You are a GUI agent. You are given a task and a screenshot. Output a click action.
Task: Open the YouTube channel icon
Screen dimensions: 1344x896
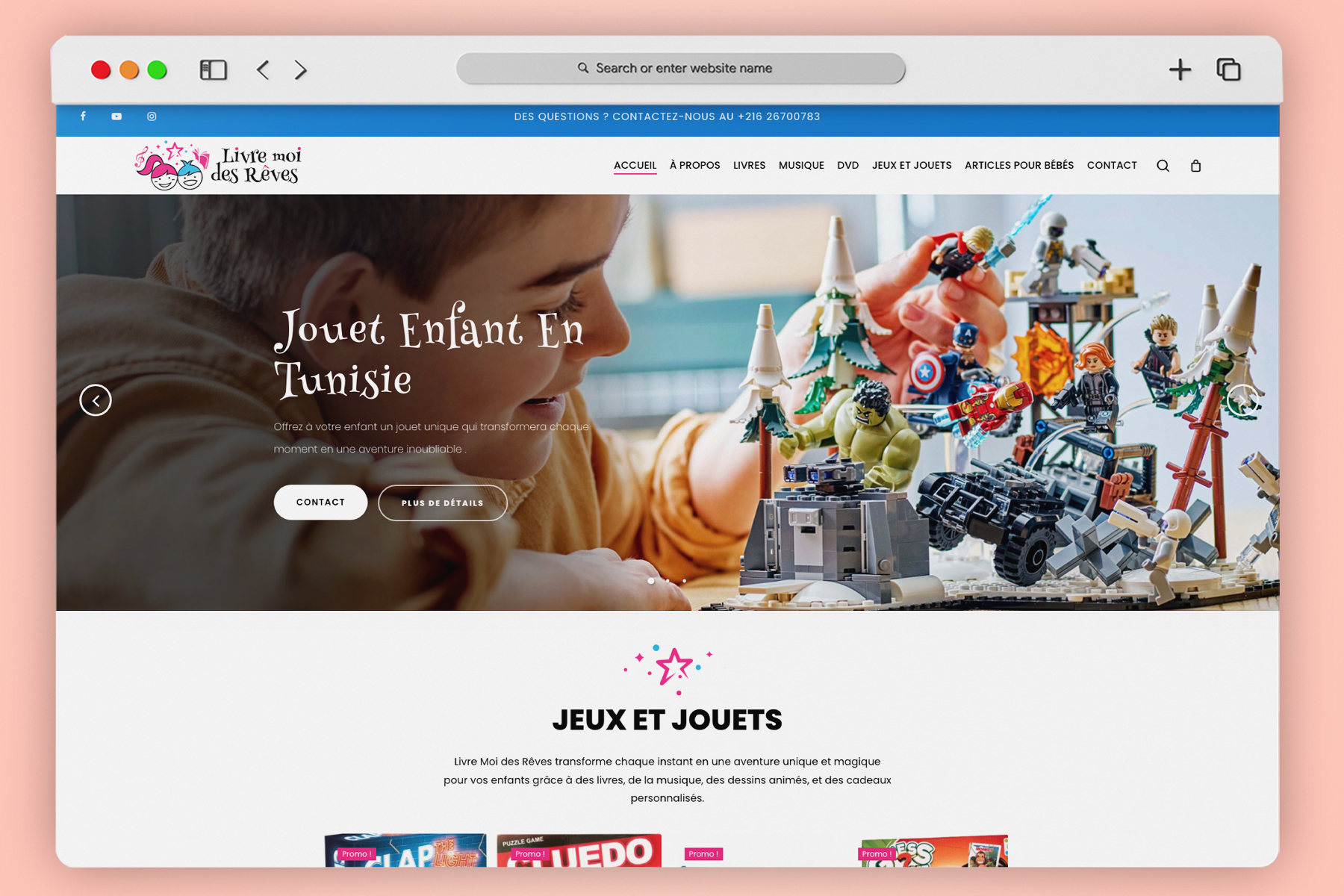point(116,116)
